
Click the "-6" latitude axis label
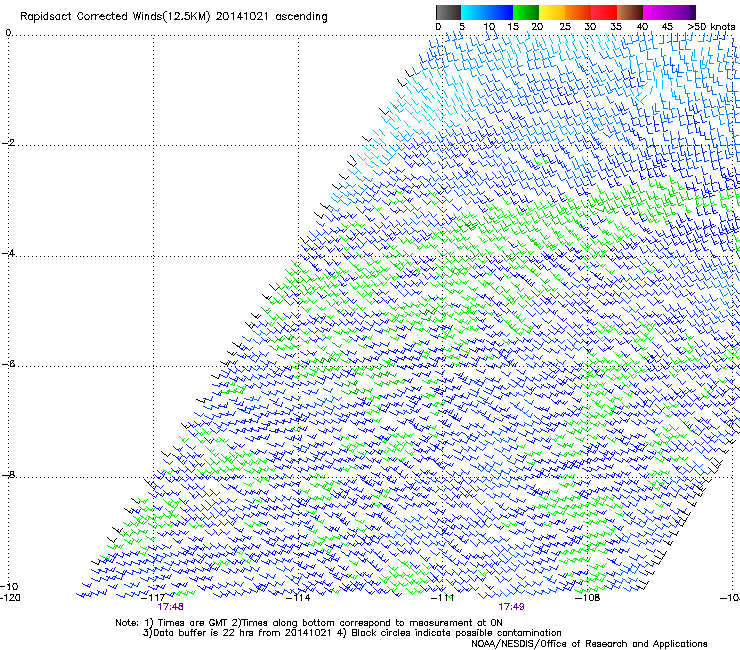8,364
